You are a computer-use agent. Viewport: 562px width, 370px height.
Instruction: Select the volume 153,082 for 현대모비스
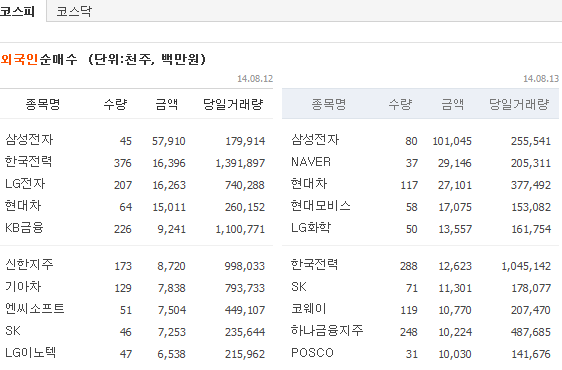point(531,207)
